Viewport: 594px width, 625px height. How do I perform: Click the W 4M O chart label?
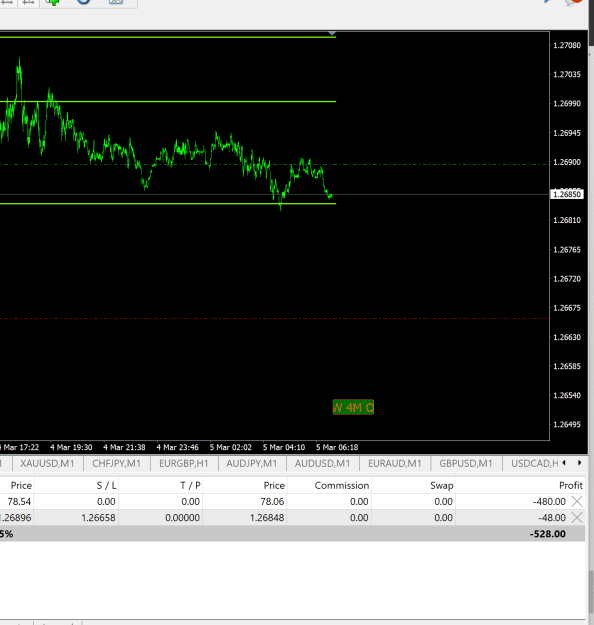[353, 407]
